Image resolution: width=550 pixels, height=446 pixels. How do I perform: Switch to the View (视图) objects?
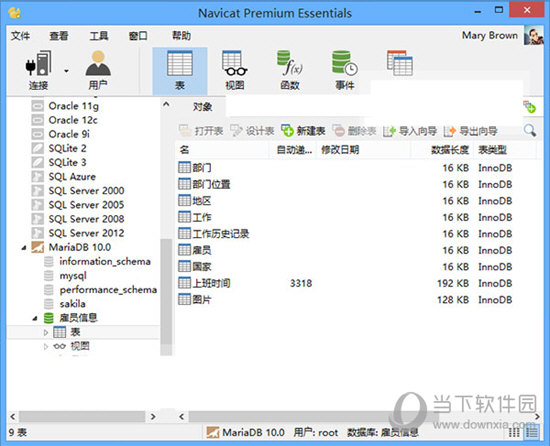tap(235, 70)
